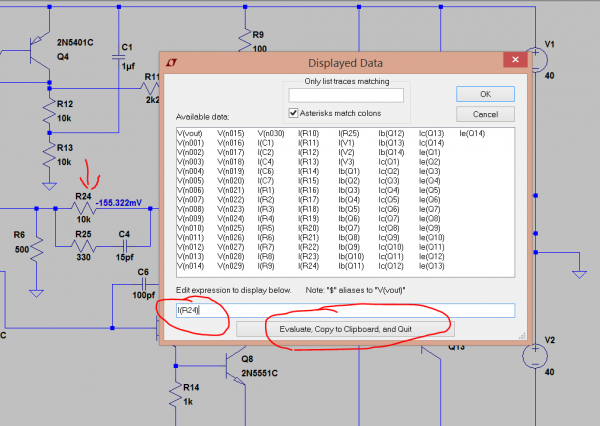Select I(R24) in the data list
The width and height of the screenshot is (600, 426).
coord(308,266)
